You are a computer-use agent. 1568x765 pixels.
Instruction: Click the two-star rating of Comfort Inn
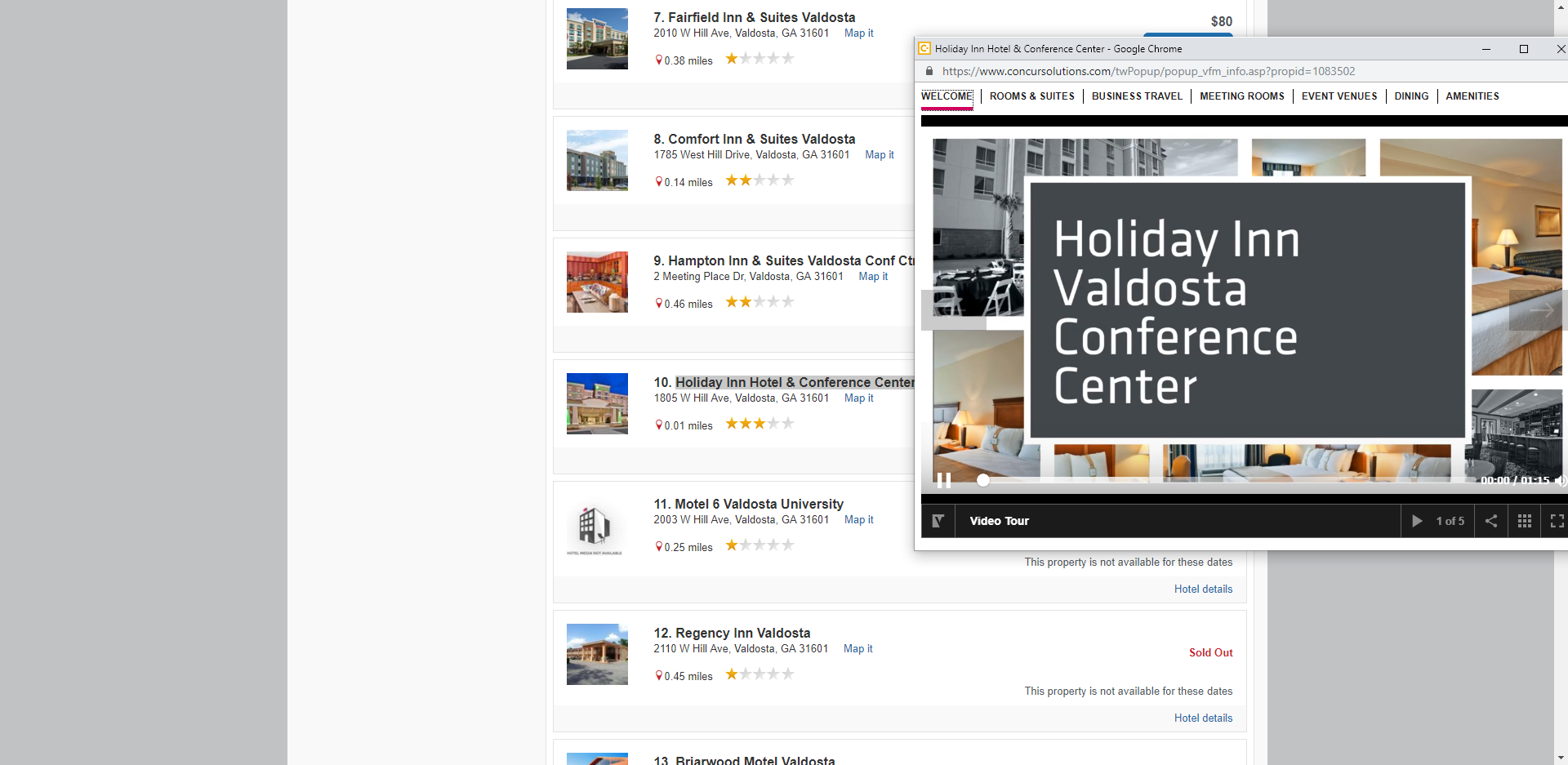(x=759, y=180)
